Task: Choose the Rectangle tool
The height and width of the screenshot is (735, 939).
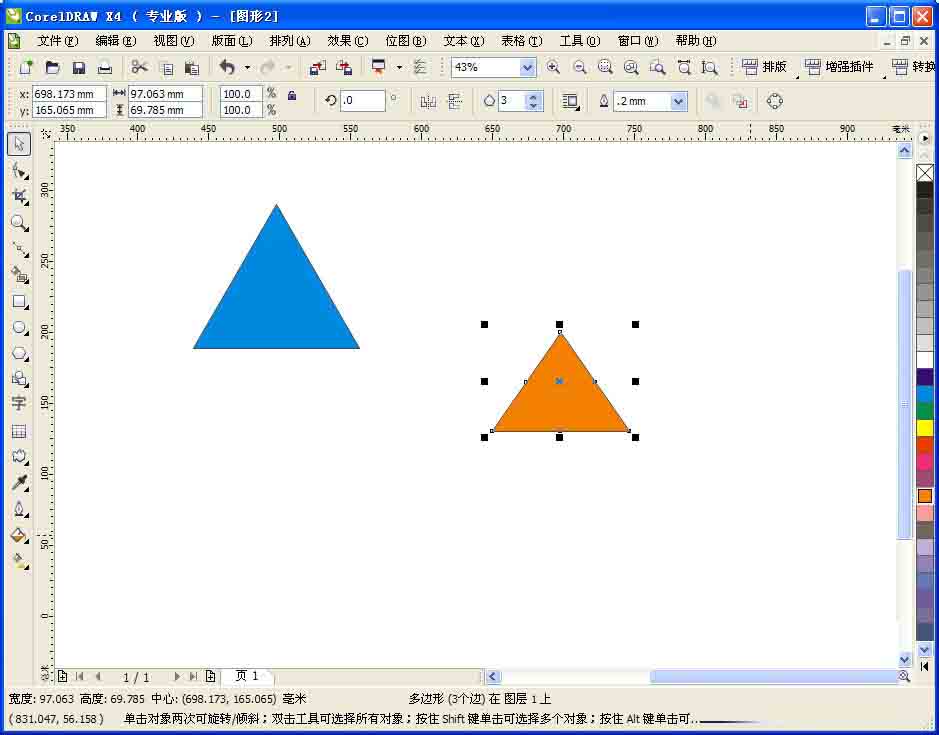Action: pyautogui.click(x=18, y=301)
